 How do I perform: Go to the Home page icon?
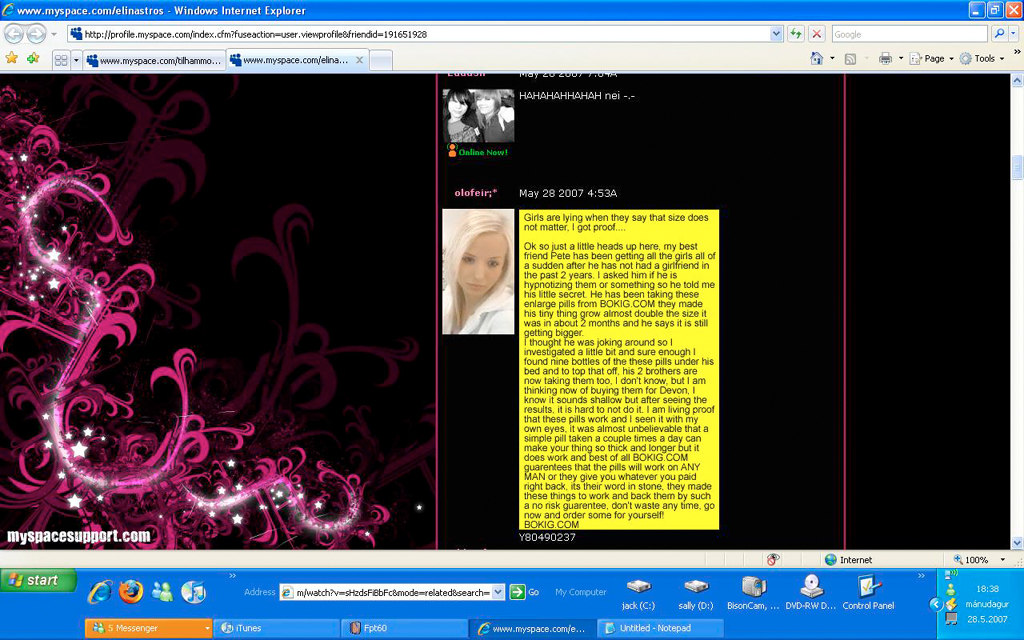click(816, 59)
